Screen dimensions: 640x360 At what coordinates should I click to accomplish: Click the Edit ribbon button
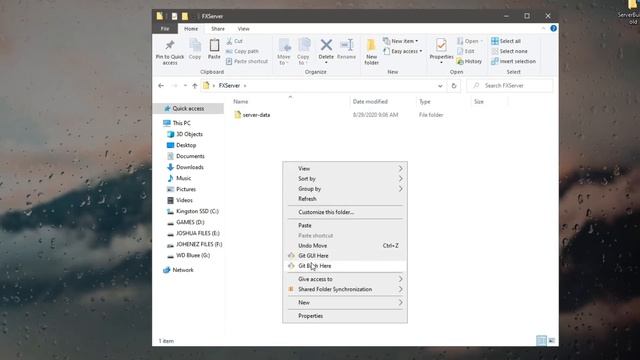[465, 51]
